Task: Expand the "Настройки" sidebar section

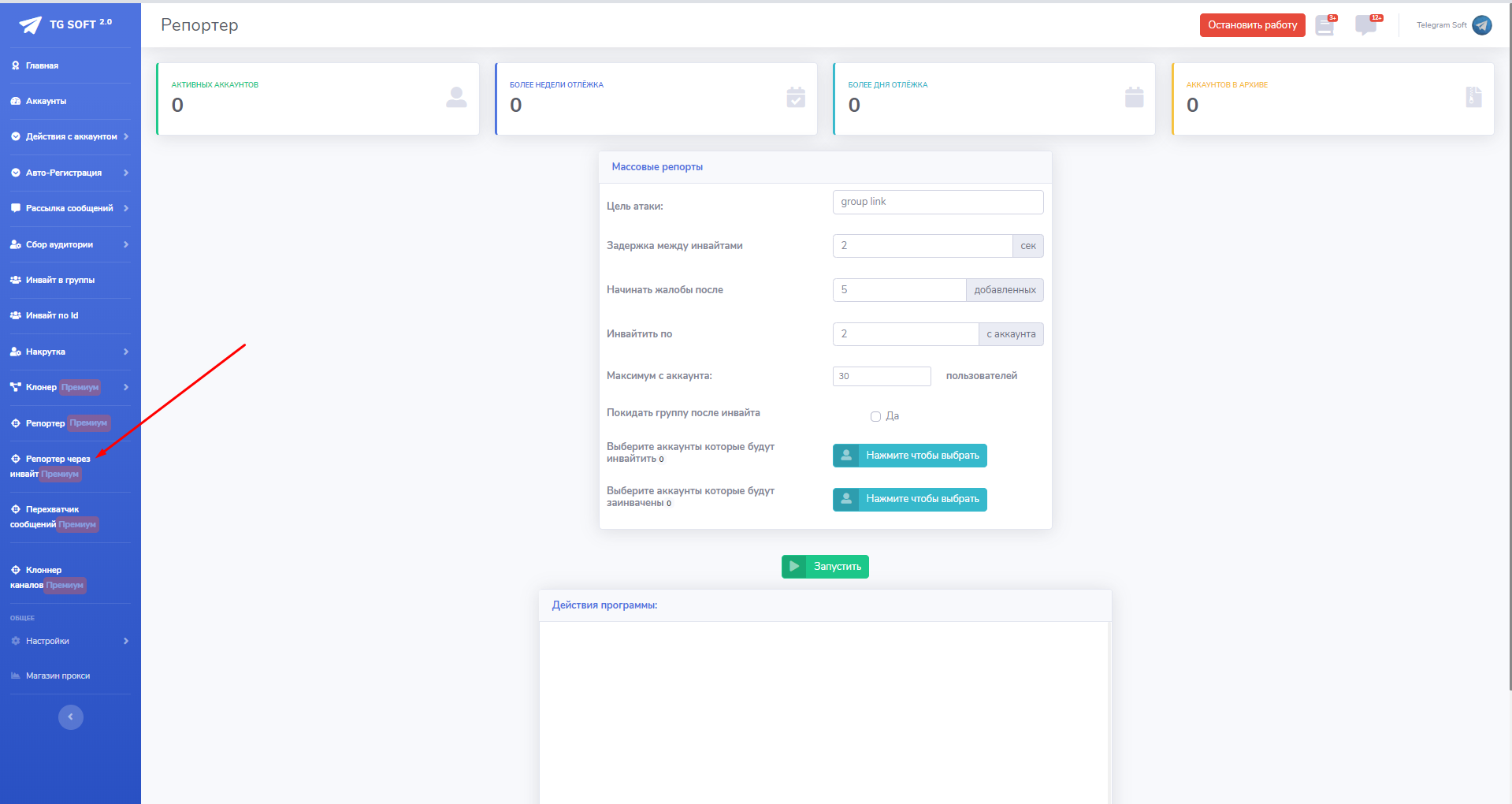Action: coord(70,642)
